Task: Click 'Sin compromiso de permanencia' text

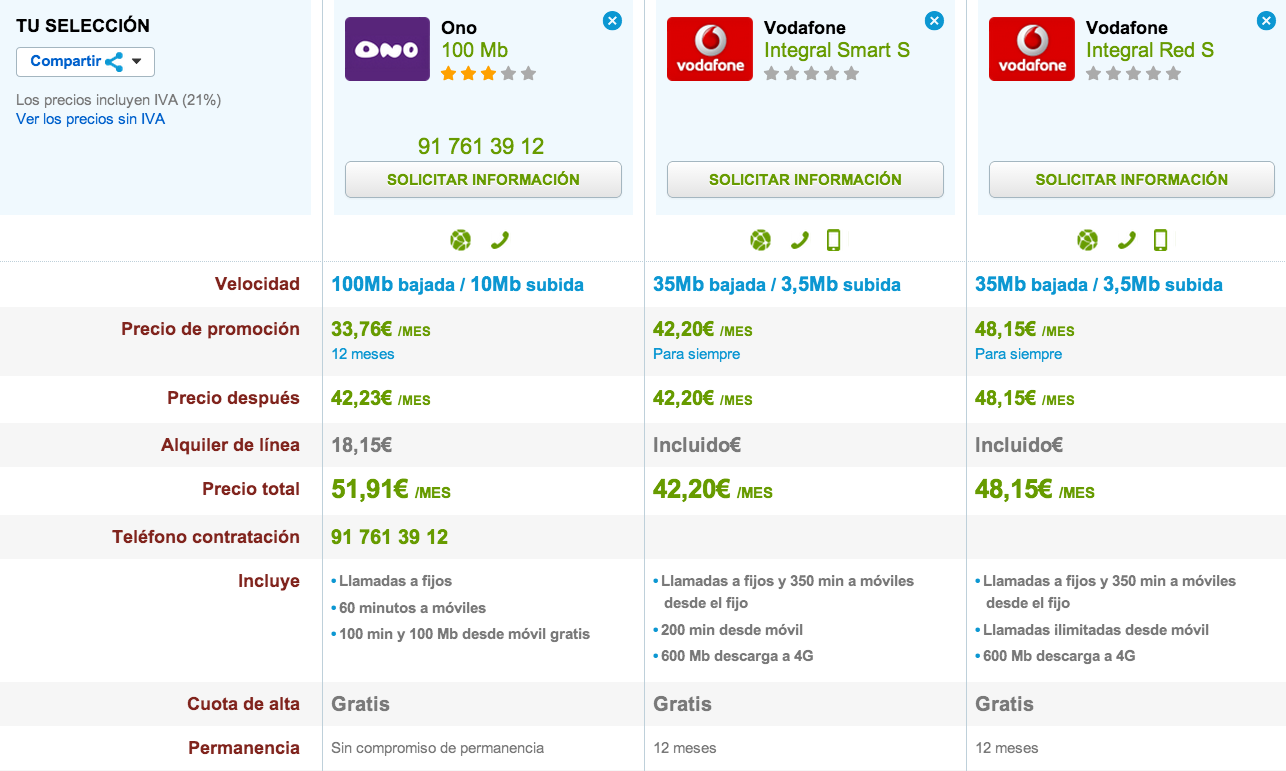Action: pos(438,748)
